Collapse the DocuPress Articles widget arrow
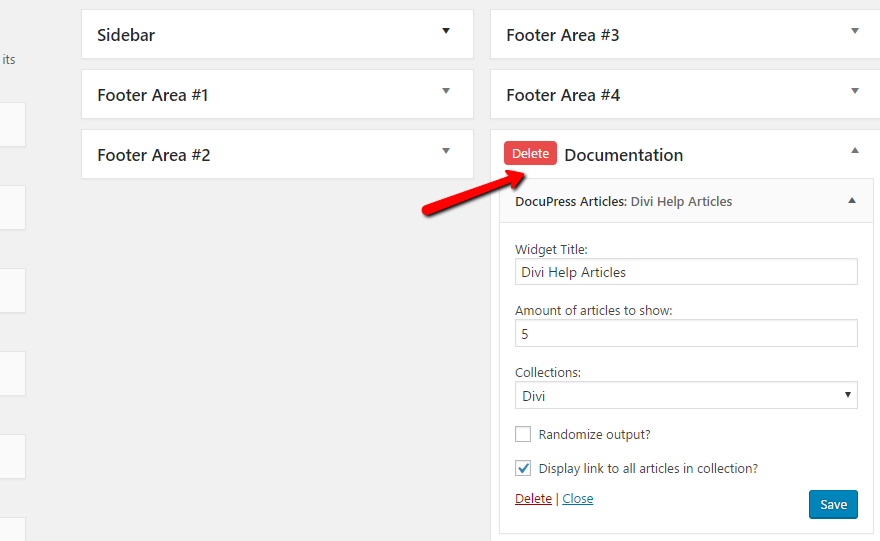Image resolution: width=880 pixels, height=541 pixels. pyautogui.click(x=852, y=201)
